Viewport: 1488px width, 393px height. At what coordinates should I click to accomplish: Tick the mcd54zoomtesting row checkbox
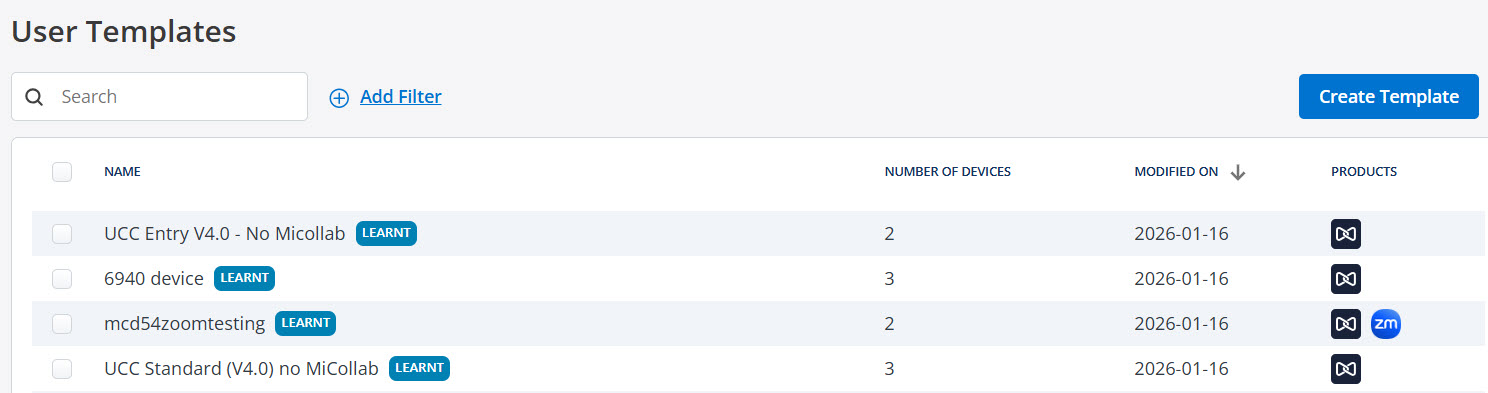tap(62, 324)
